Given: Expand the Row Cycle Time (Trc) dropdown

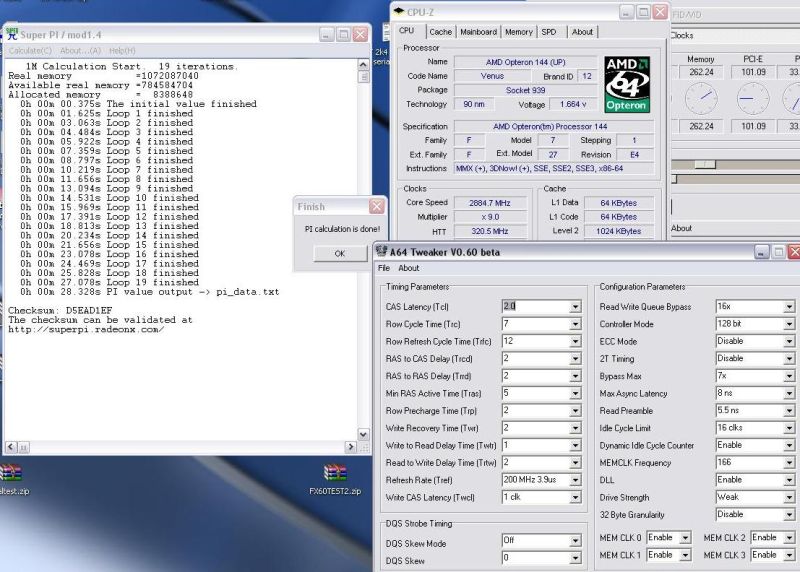Looking at the screenshot, I should tap(575, 324).
